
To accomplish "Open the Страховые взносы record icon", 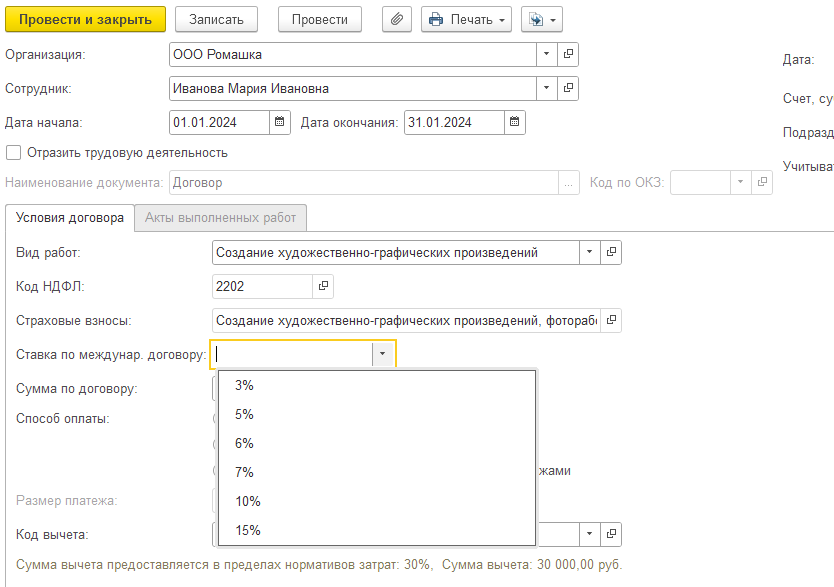I will 611,320.
